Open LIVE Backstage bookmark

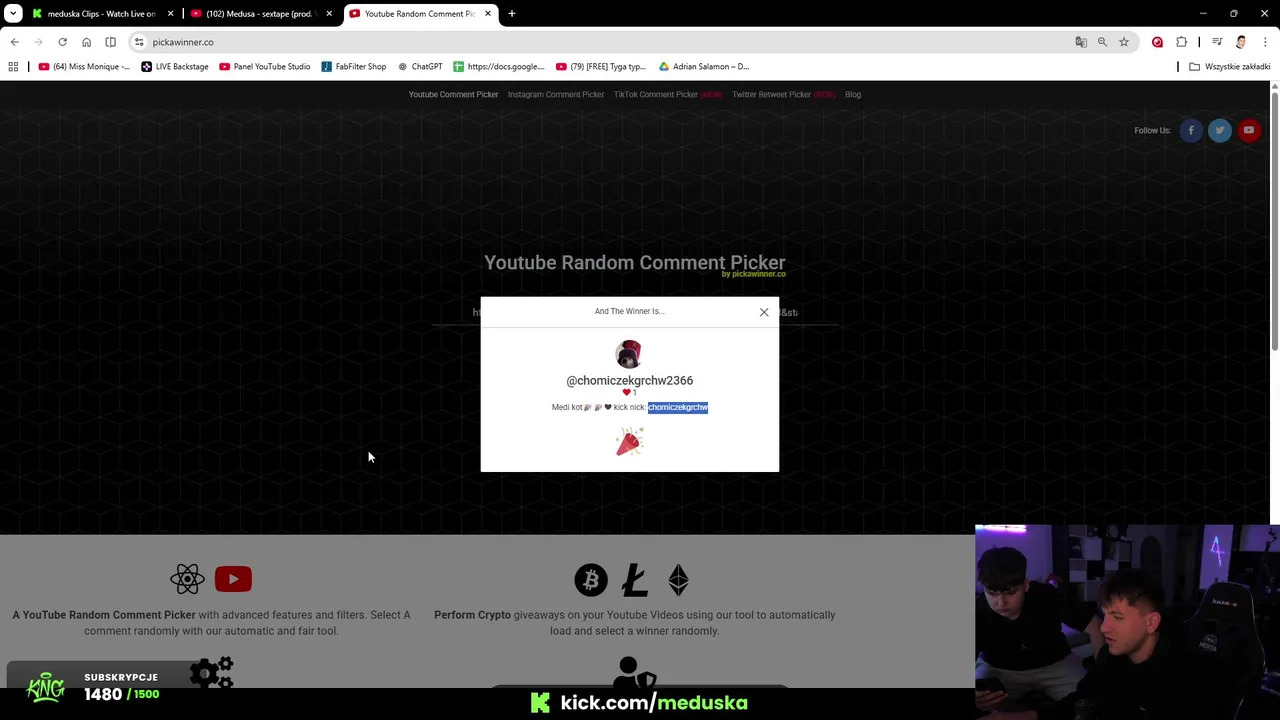tap(175, 67)
